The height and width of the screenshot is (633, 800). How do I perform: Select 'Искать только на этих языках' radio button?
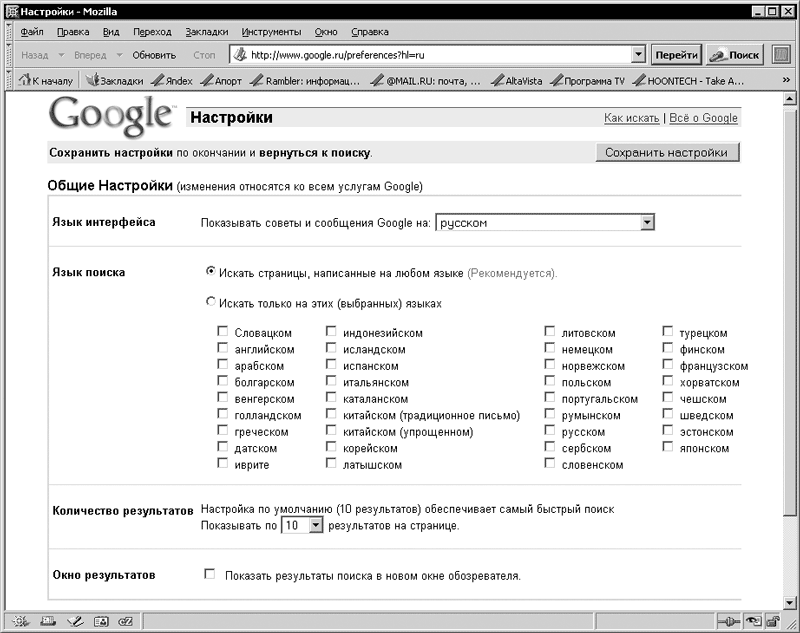(x=210, y=301)
